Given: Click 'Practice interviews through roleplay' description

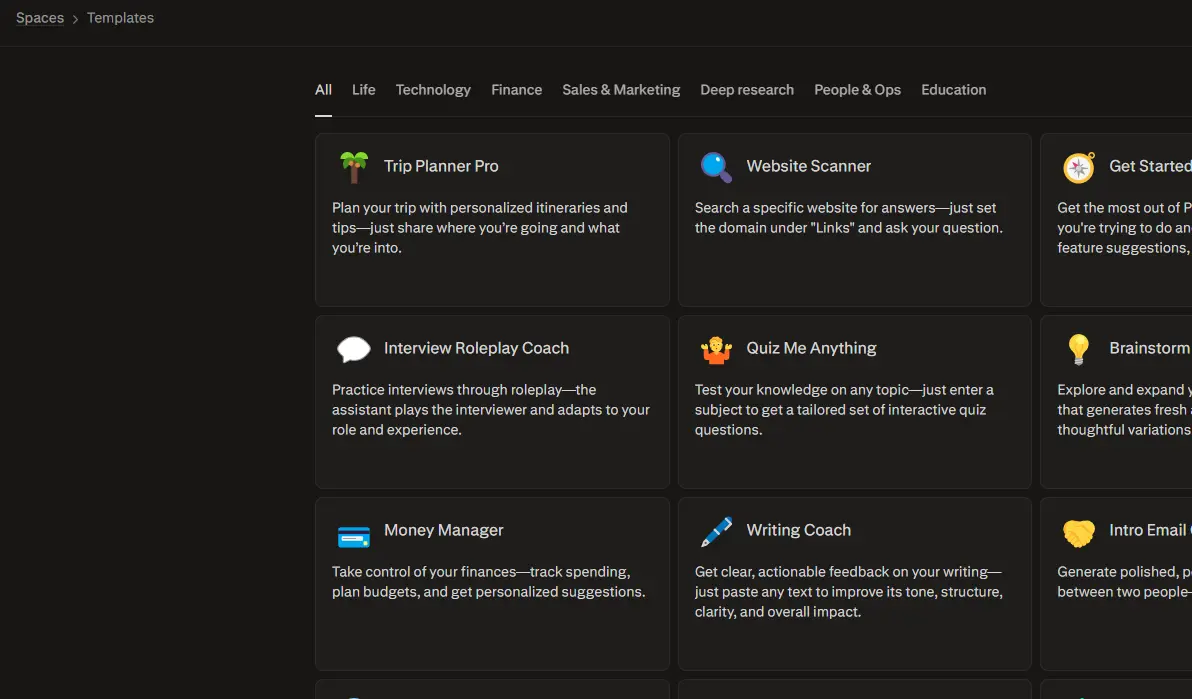Looking at the screenshot, I should [491, 410].
